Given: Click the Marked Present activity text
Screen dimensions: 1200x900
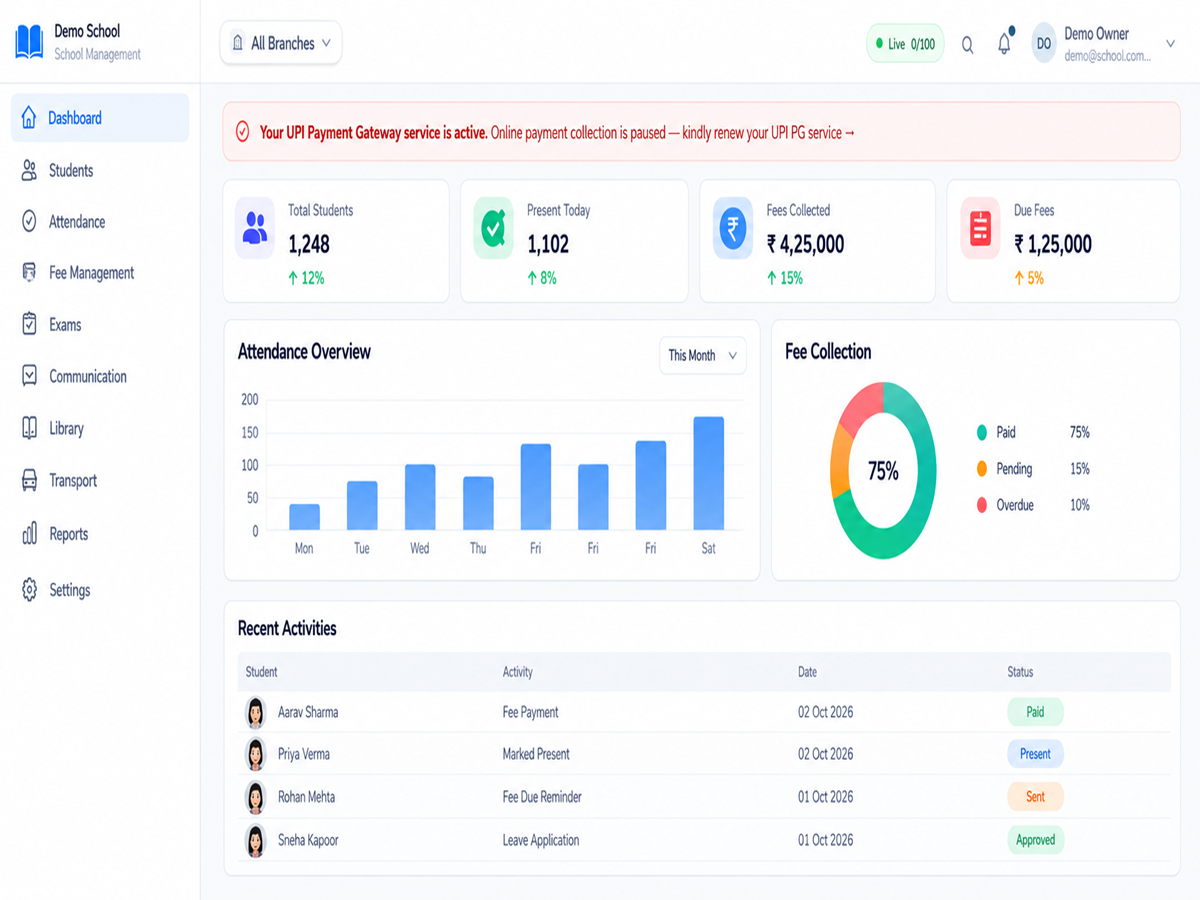Looking at the screenshot, I should [536, 754].
